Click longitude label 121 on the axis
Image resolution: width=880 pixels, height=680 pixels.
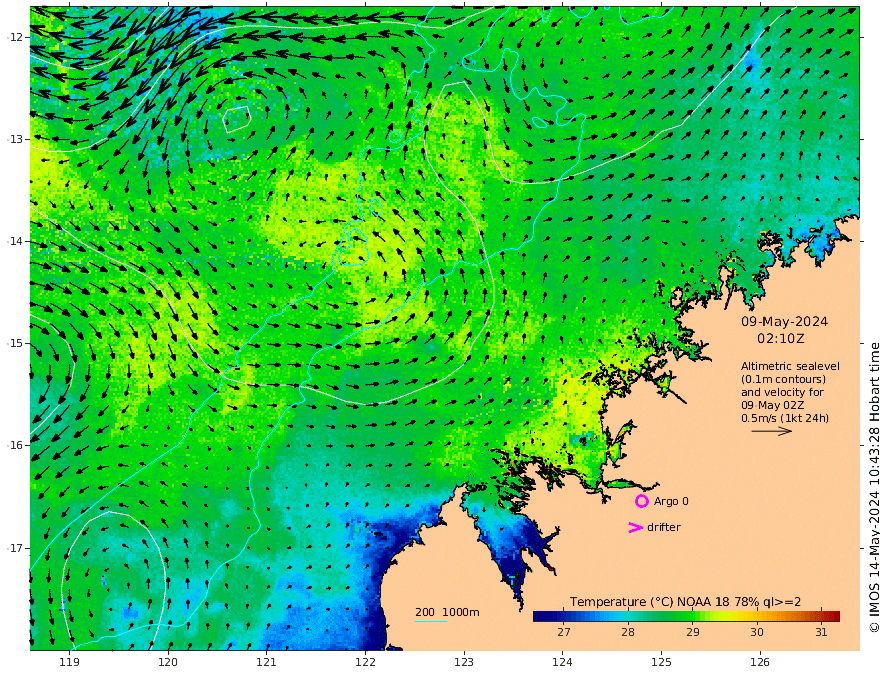tap(267, 662)
